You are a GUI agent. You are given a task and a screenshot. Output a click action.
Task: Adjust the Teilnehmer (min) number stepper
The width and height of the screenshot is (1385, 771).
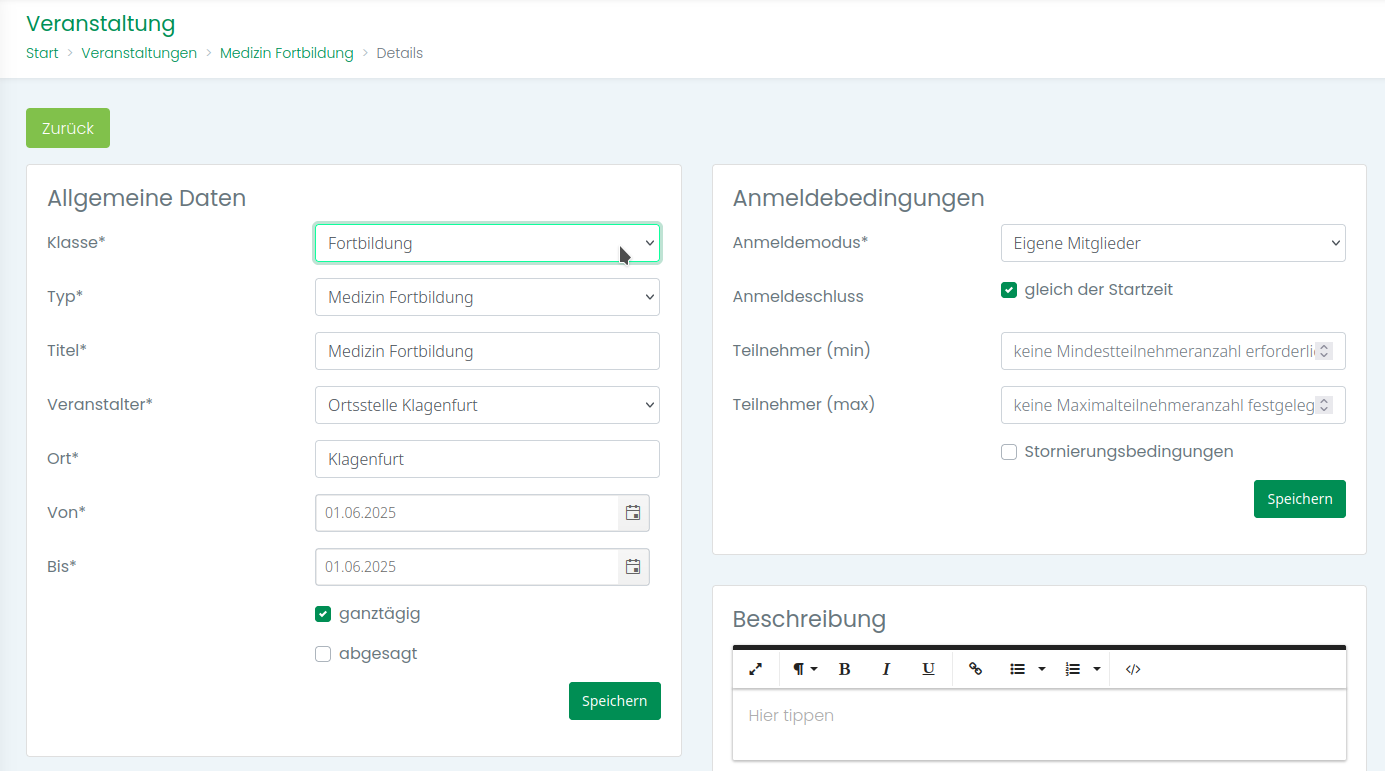pos(1324,351)
